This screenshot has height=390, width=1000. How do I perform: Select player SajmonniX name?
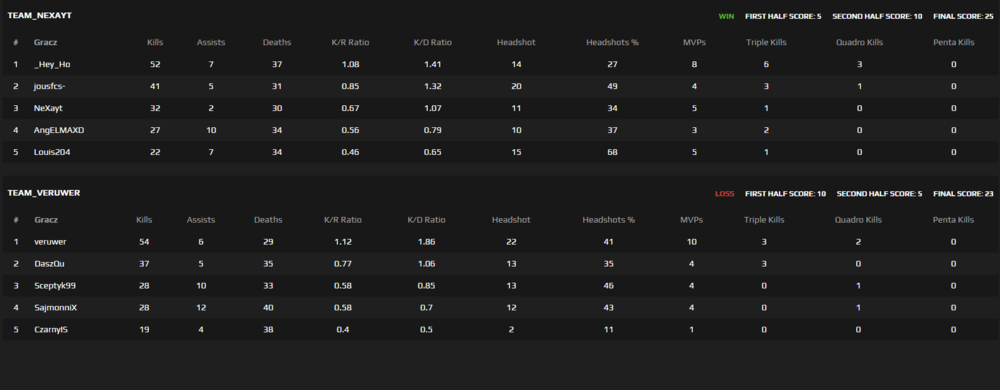[x=56, y=307]
